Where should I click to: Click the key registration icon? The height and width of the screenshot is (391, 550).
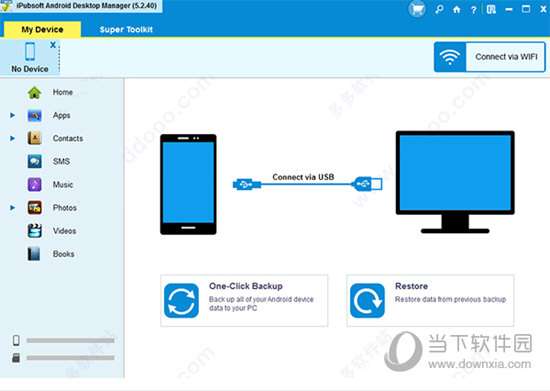pyautogui.click(x=439, y=9)
